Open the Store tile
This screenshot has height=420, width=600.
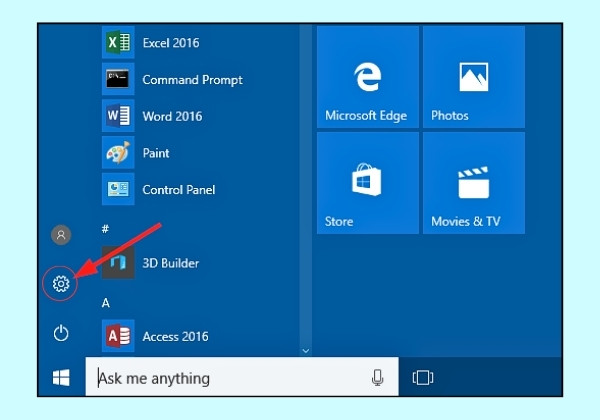[368, 183]
